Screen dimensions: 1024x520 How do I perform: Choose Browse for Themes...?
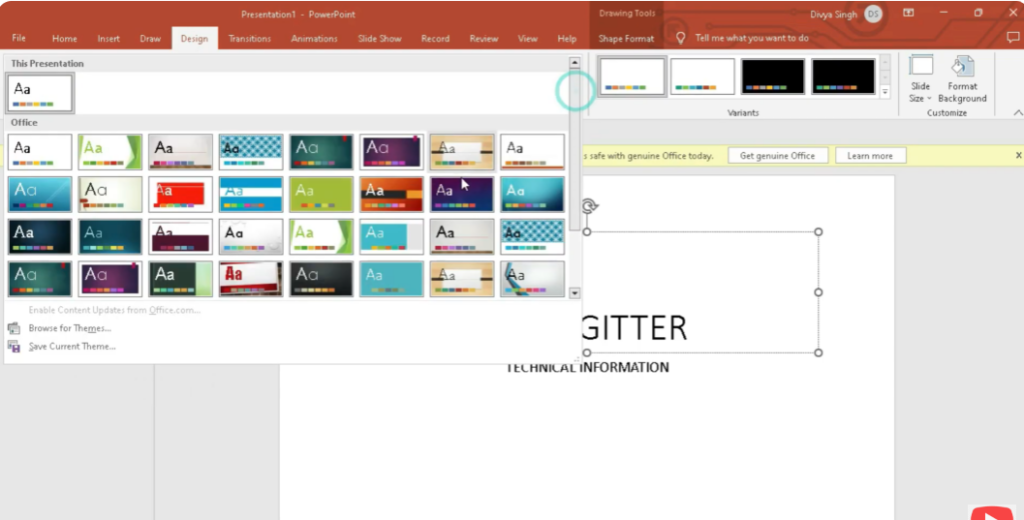coord(70,328)
